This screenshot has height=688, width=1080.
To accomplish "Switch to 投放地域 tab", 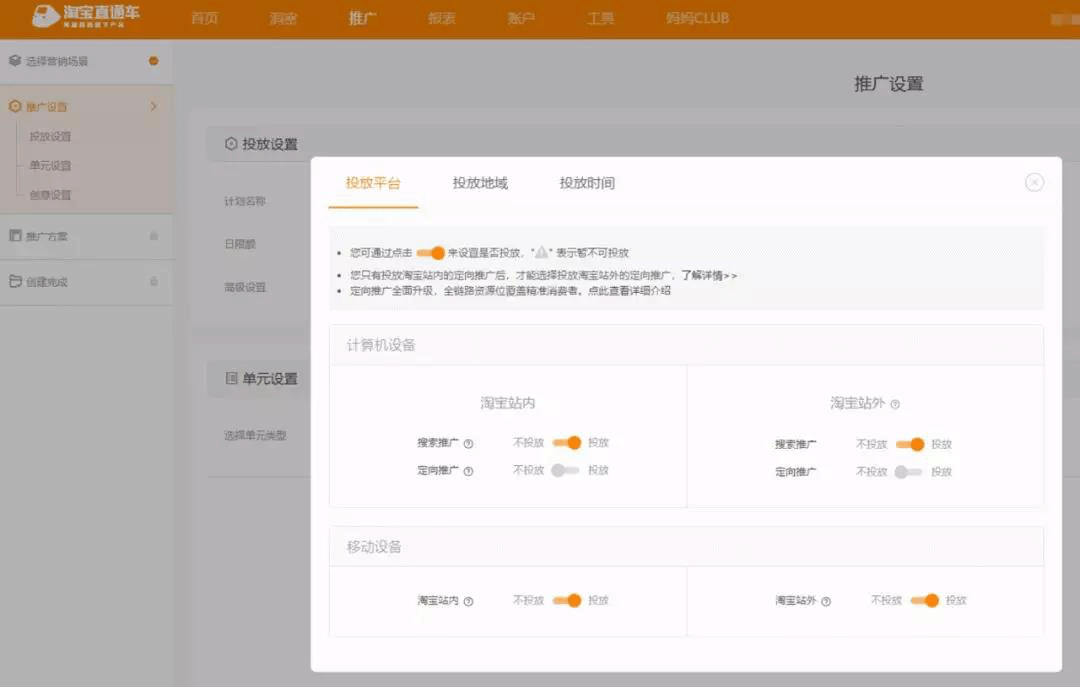I will click(480, 183).
